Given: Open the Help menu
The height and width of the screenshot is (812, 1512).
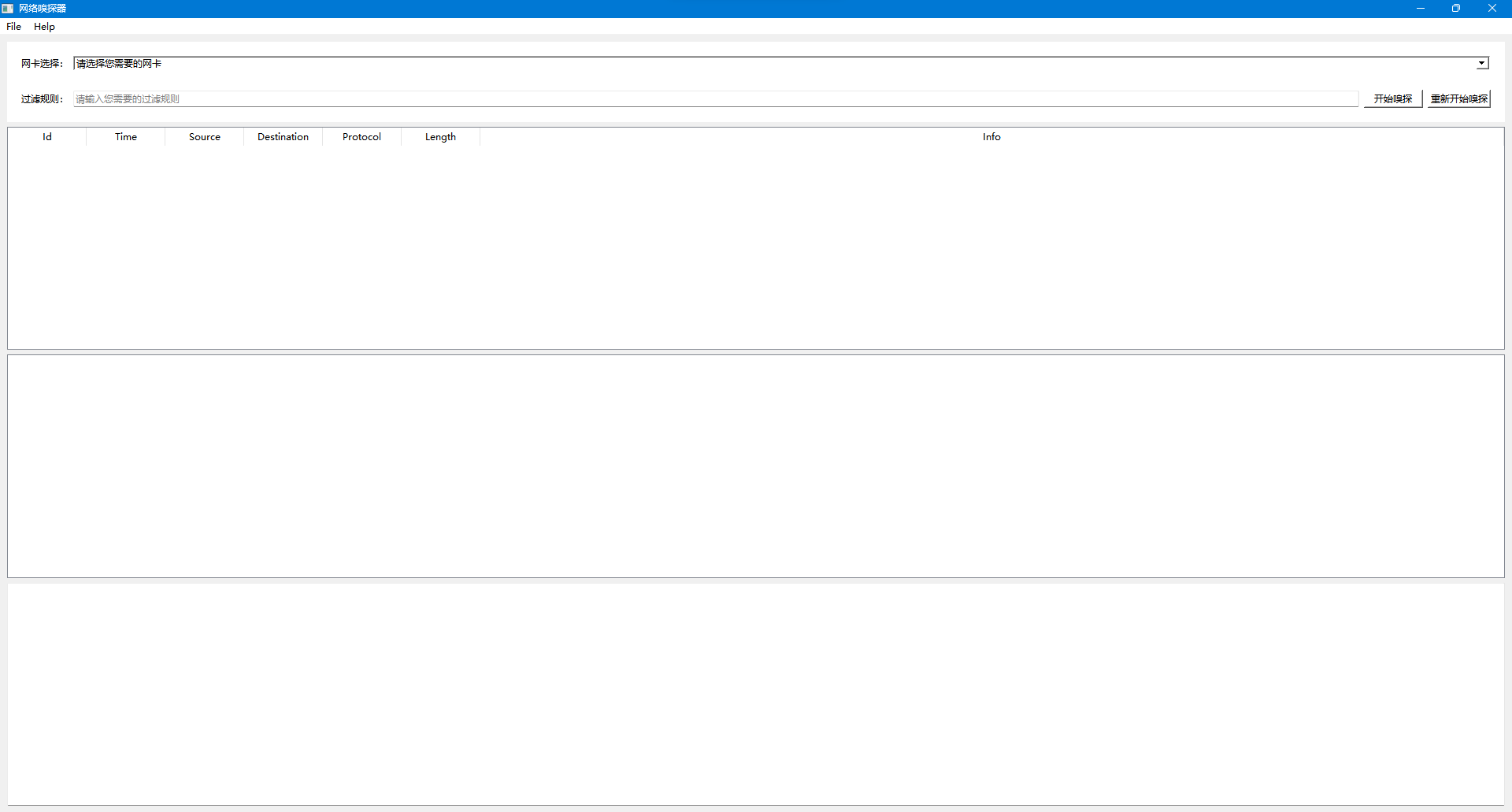Looking at the screenshot, I should click(x=44, y=27).
